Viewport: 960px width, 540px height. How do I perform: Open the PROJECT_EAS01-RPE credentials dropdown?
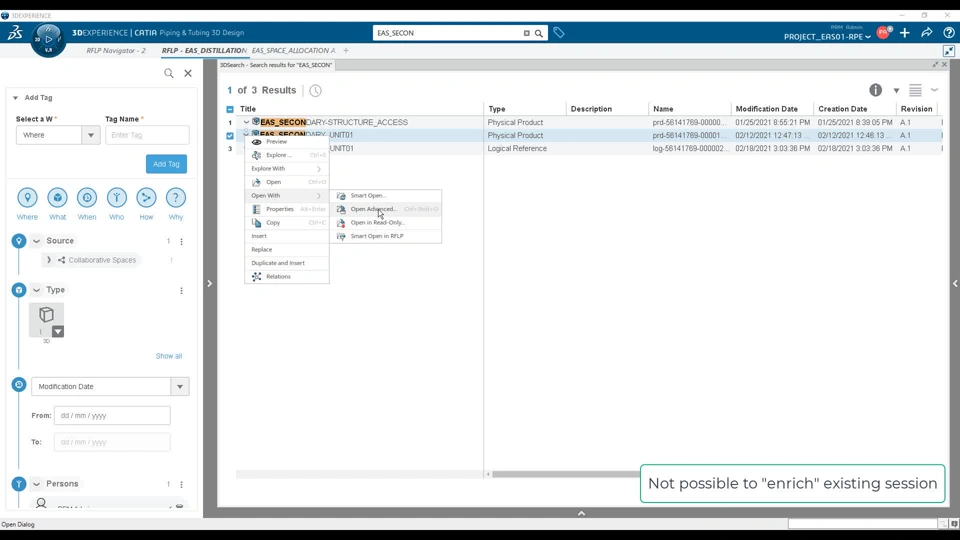click(x=827, y=37)
